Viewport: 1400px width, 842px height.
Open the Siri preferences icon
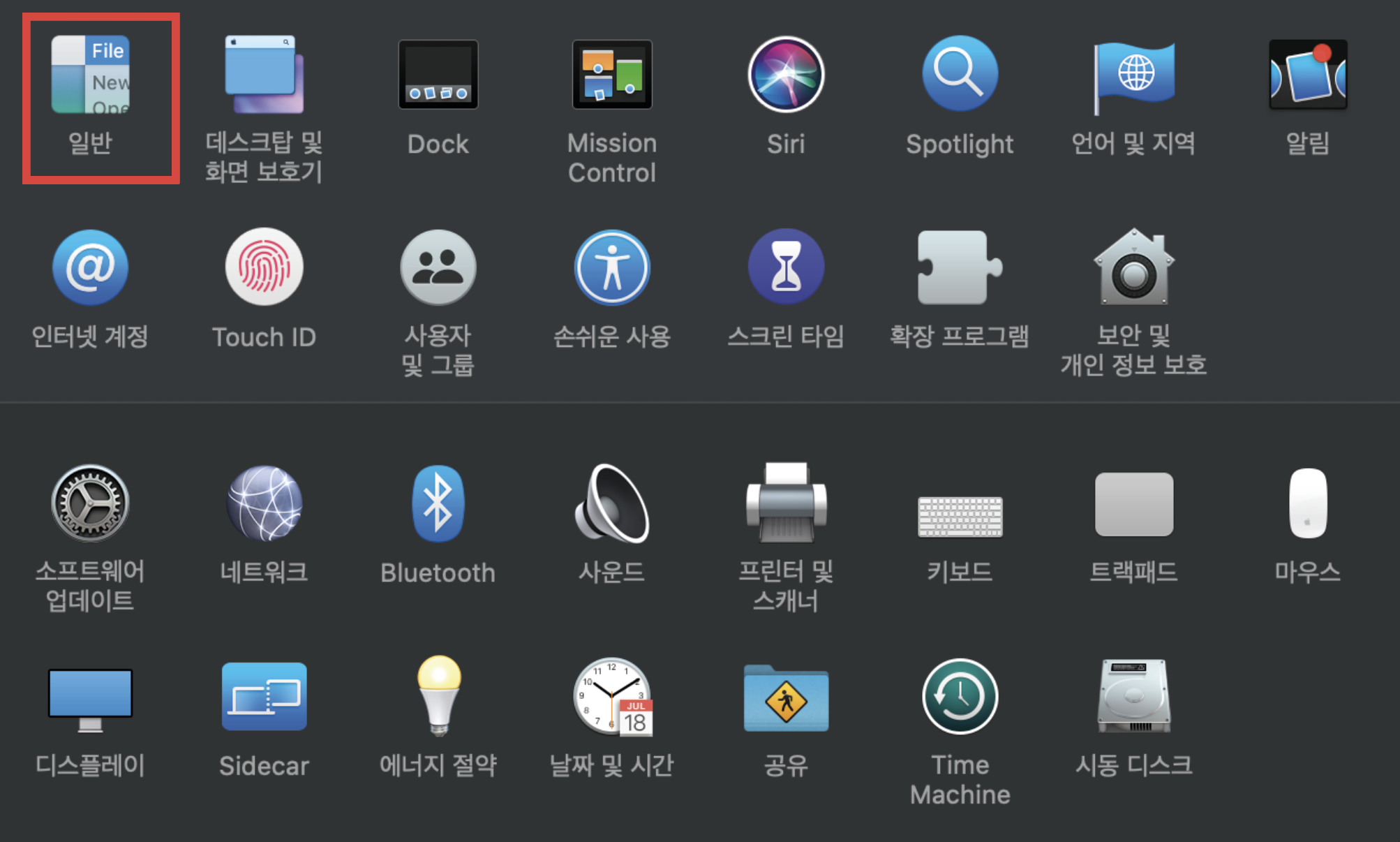(x=786, y=75)
